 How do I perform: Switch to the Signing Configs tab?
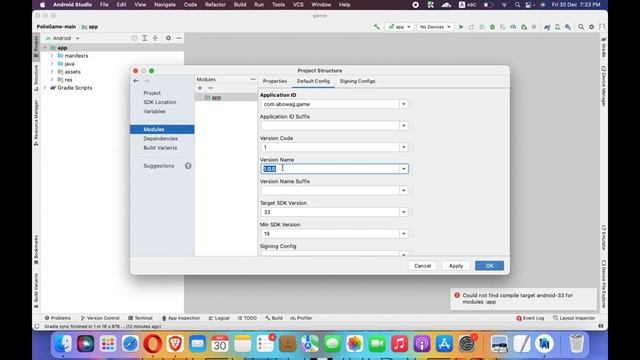point(358,81)
